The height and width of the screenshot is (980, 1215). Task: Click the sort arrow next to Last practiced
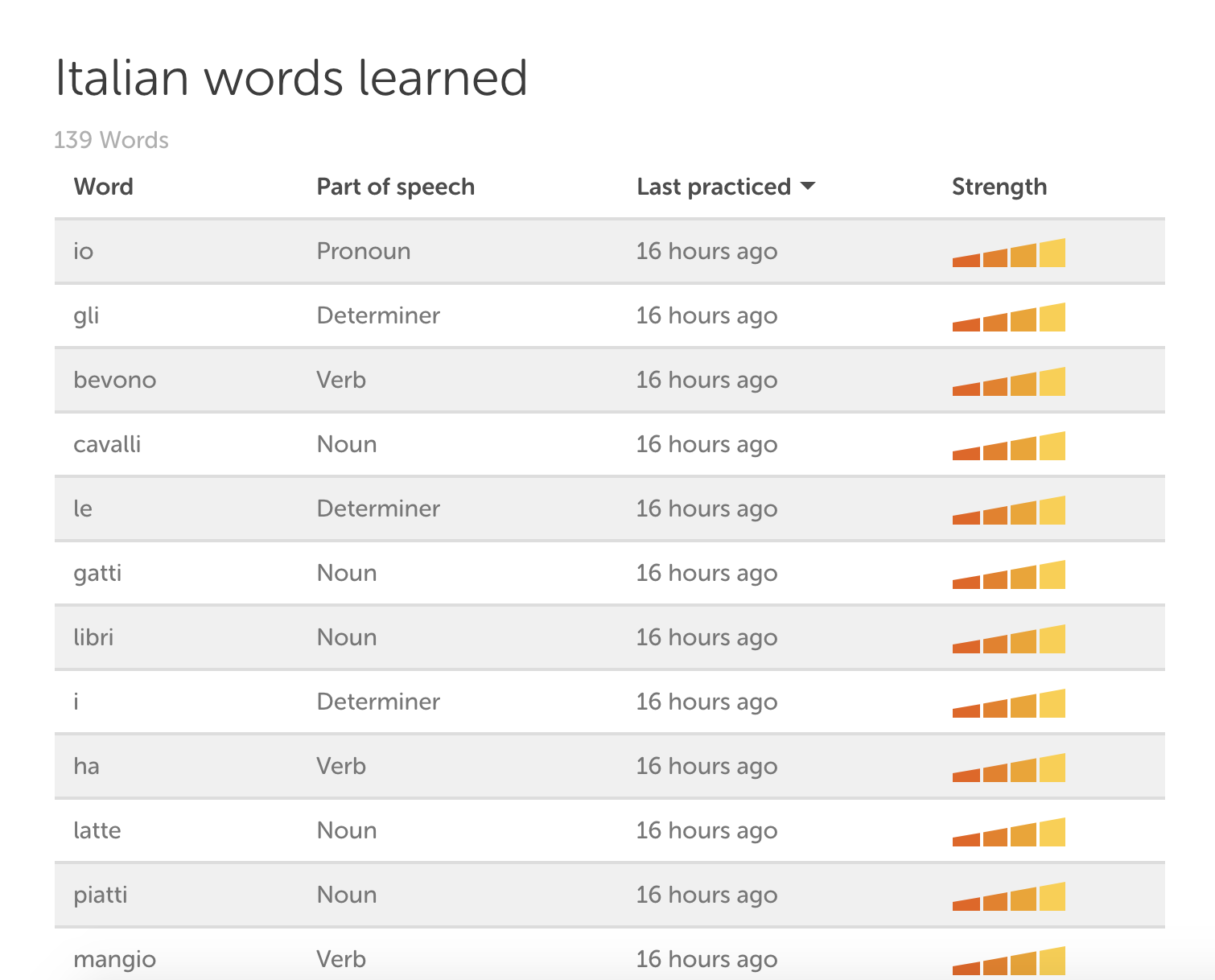pos(808,187)
